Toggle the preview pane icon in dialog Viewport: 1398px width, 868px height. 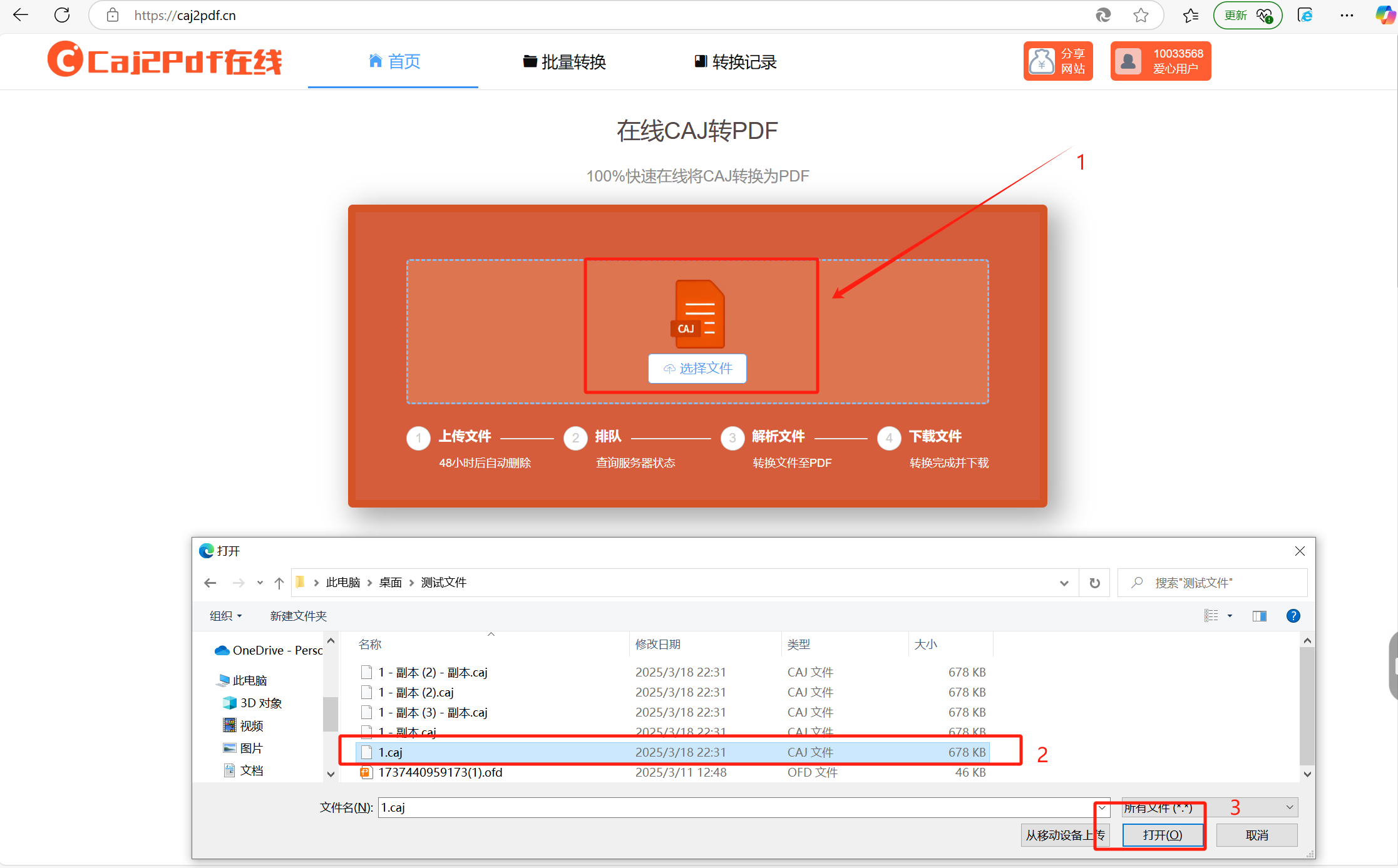click(1259, 616)
